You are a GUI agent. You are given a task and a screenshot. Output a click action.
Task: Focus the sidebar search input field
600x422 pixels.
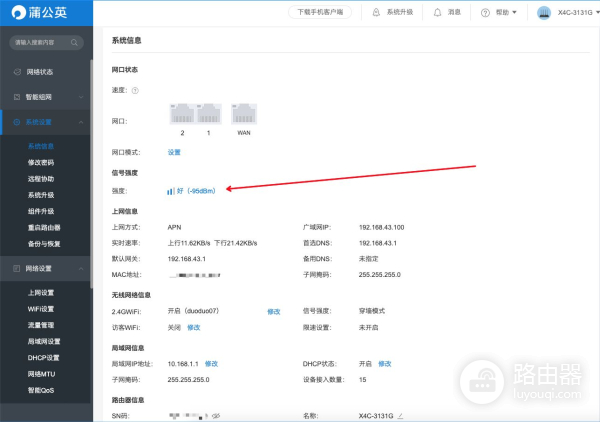46,42
